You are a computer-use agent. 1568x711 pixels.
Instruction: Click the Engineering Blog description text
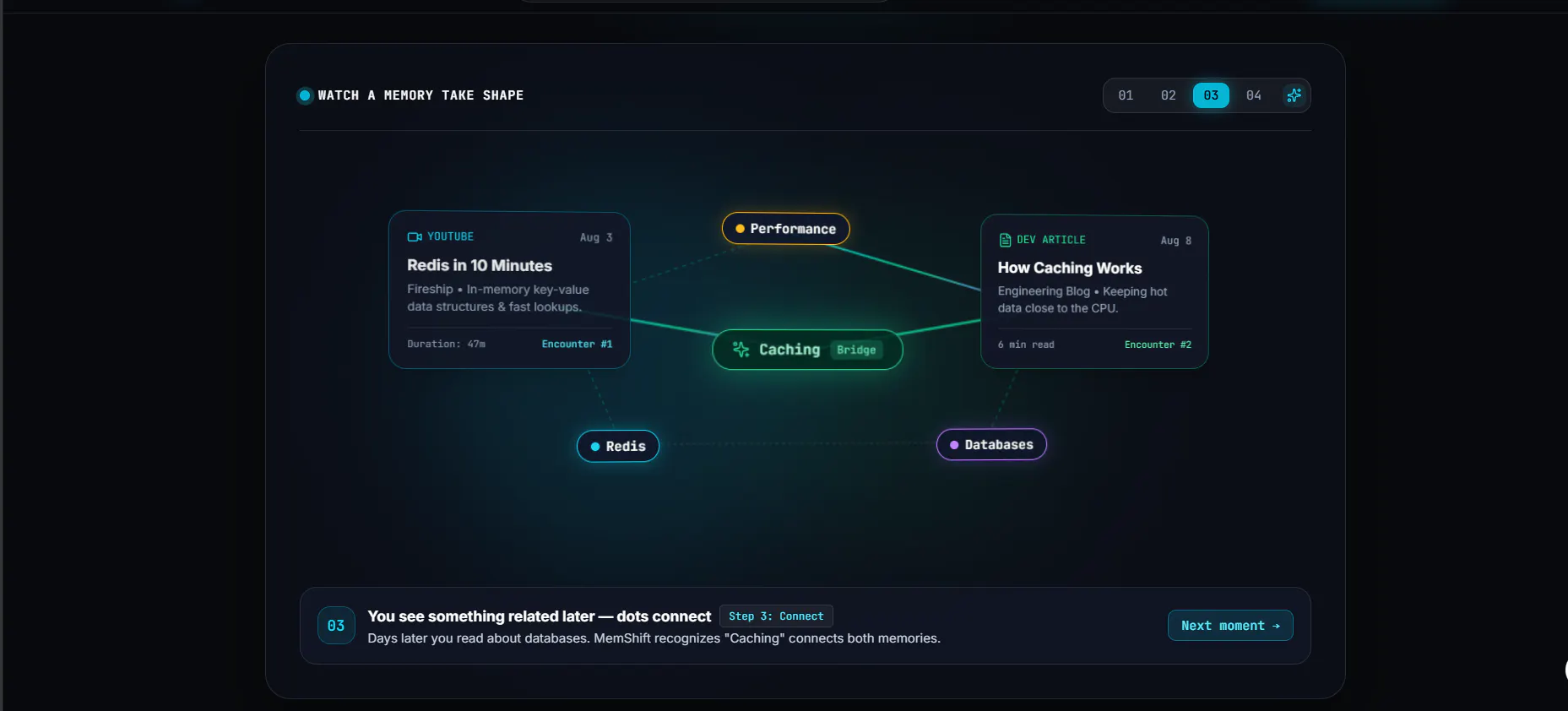coord(1082,300)
